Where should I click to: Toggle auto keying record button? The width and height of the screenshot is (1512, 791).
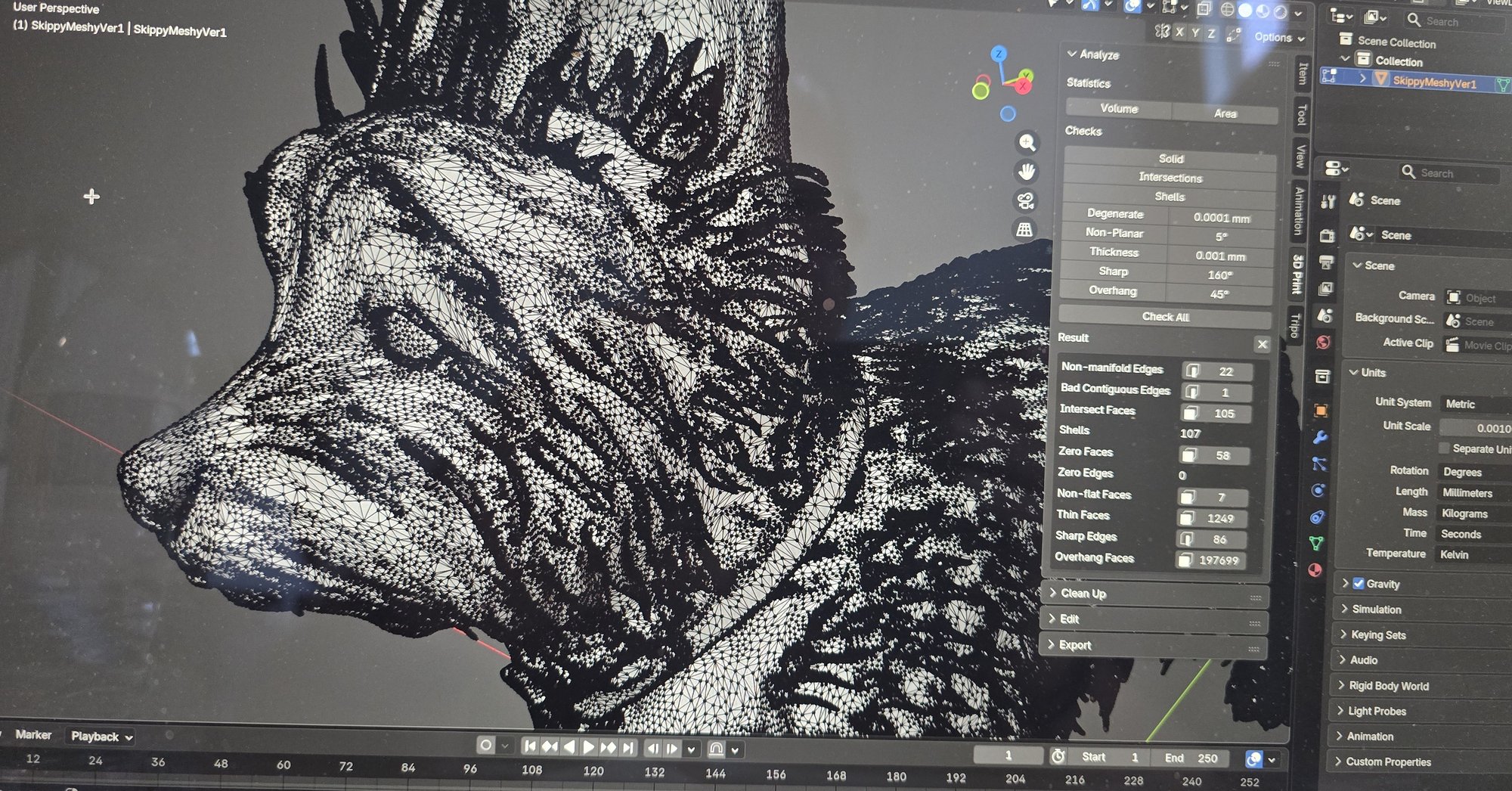[x=485, y=746]
